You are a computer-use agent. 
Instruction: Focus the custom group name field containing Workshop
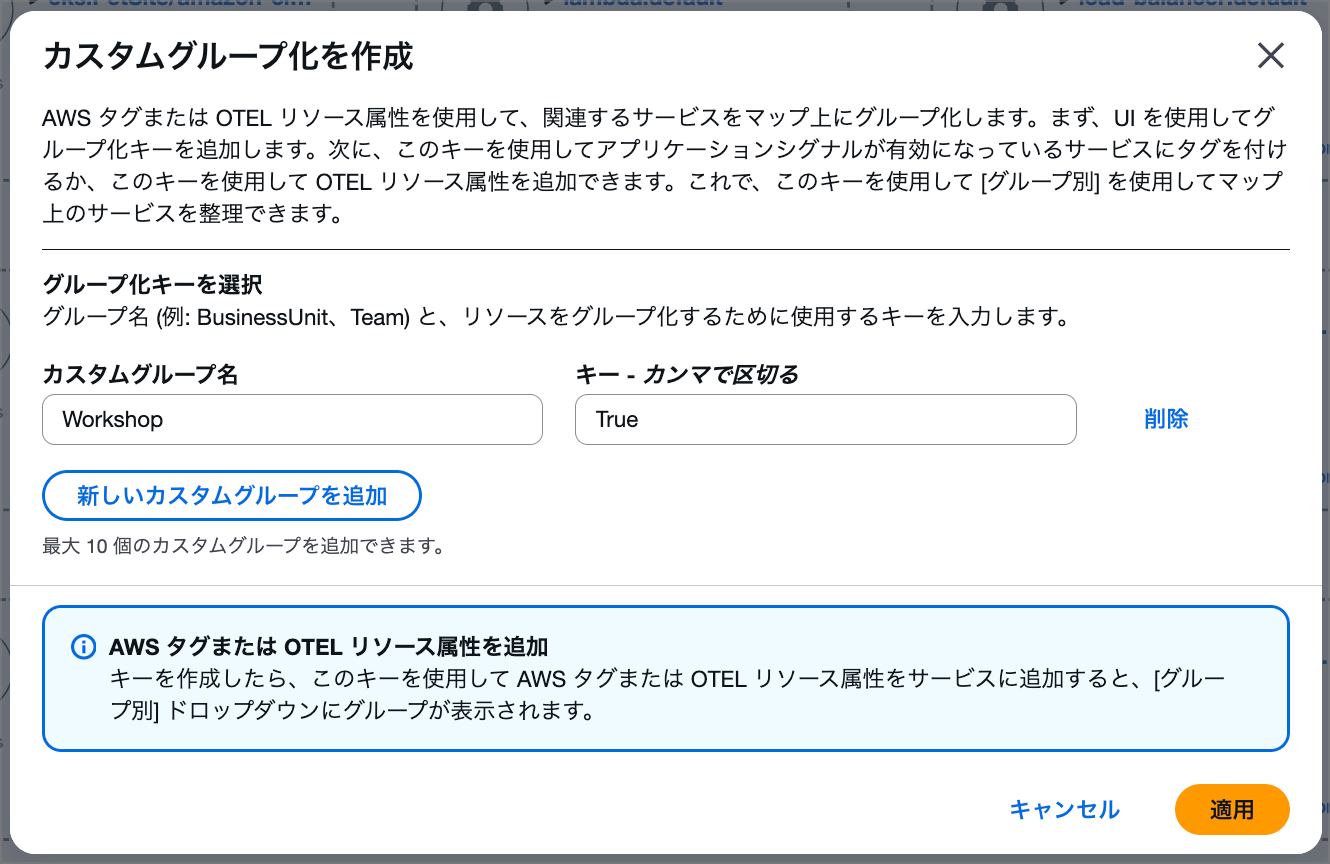tap(292, 420)
